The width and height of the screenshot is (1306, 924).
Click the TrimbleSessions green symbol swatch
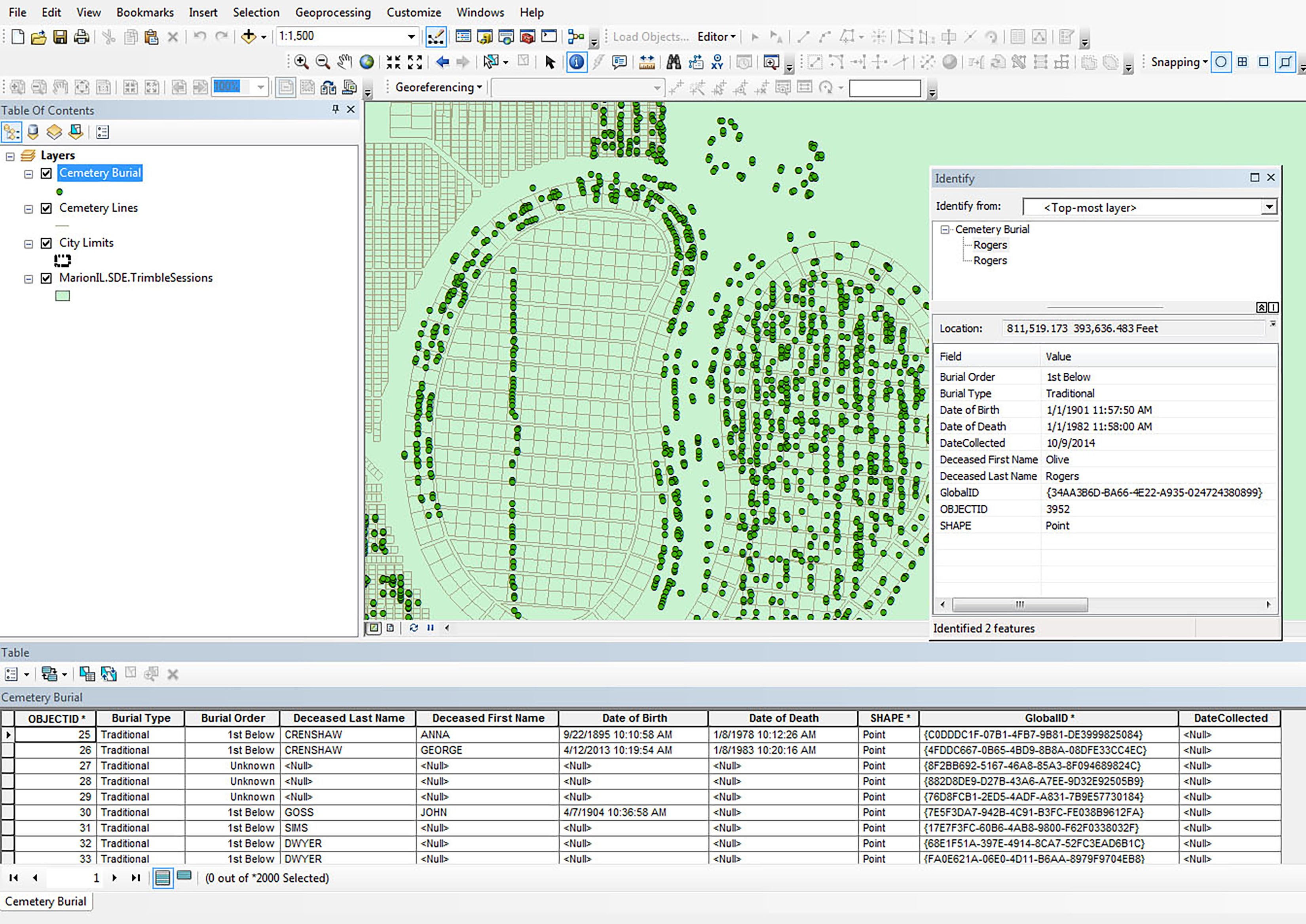63,296
